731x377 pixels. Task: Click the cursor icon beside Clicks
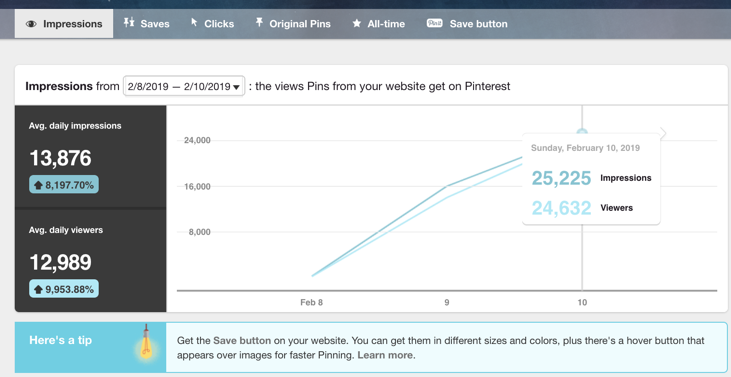[194, 22]
